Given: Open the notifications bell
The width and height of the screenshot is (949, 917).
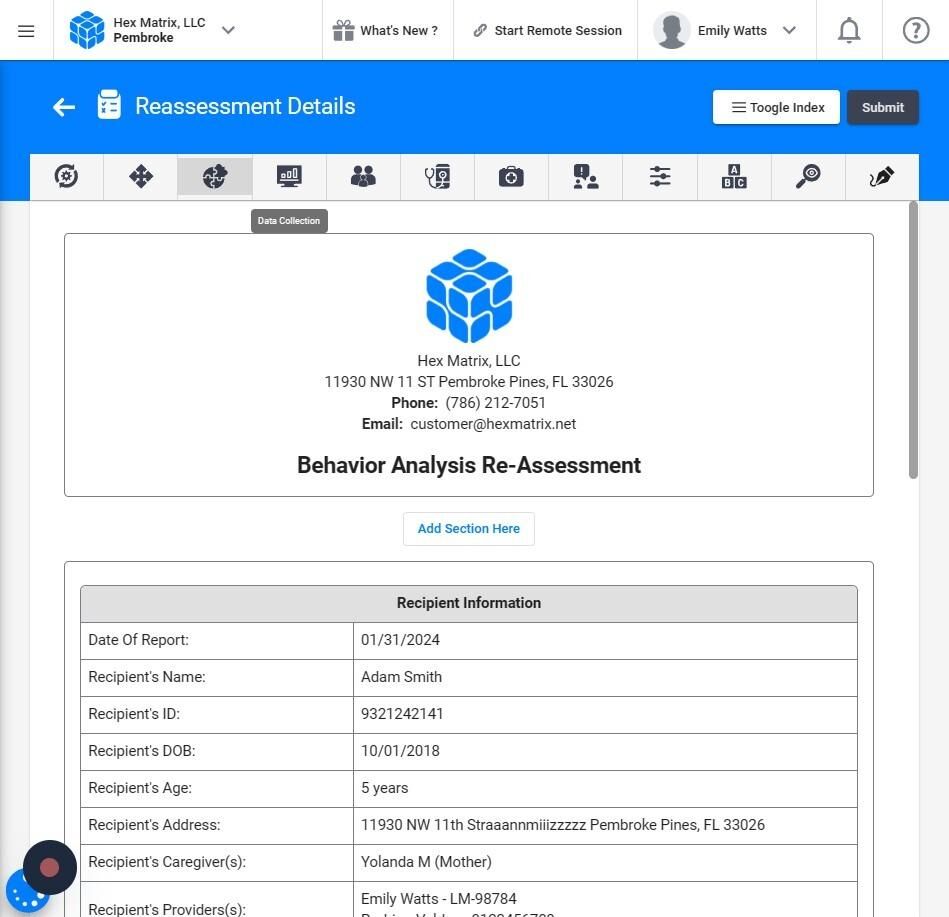Looking at the screenshot, I should tap(849, 30).
